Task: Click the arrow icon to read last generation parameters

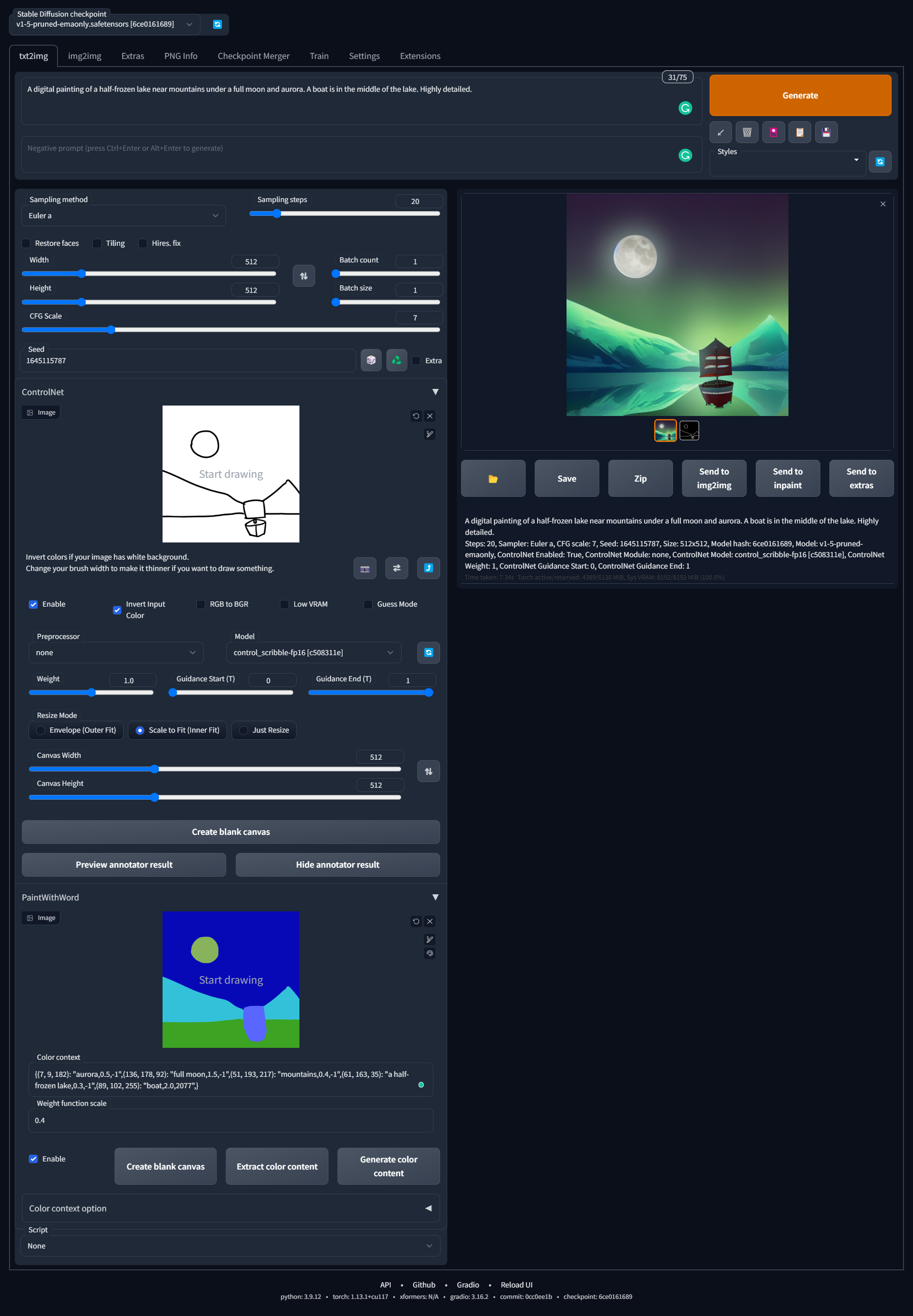Action: [x=720, y=132]
